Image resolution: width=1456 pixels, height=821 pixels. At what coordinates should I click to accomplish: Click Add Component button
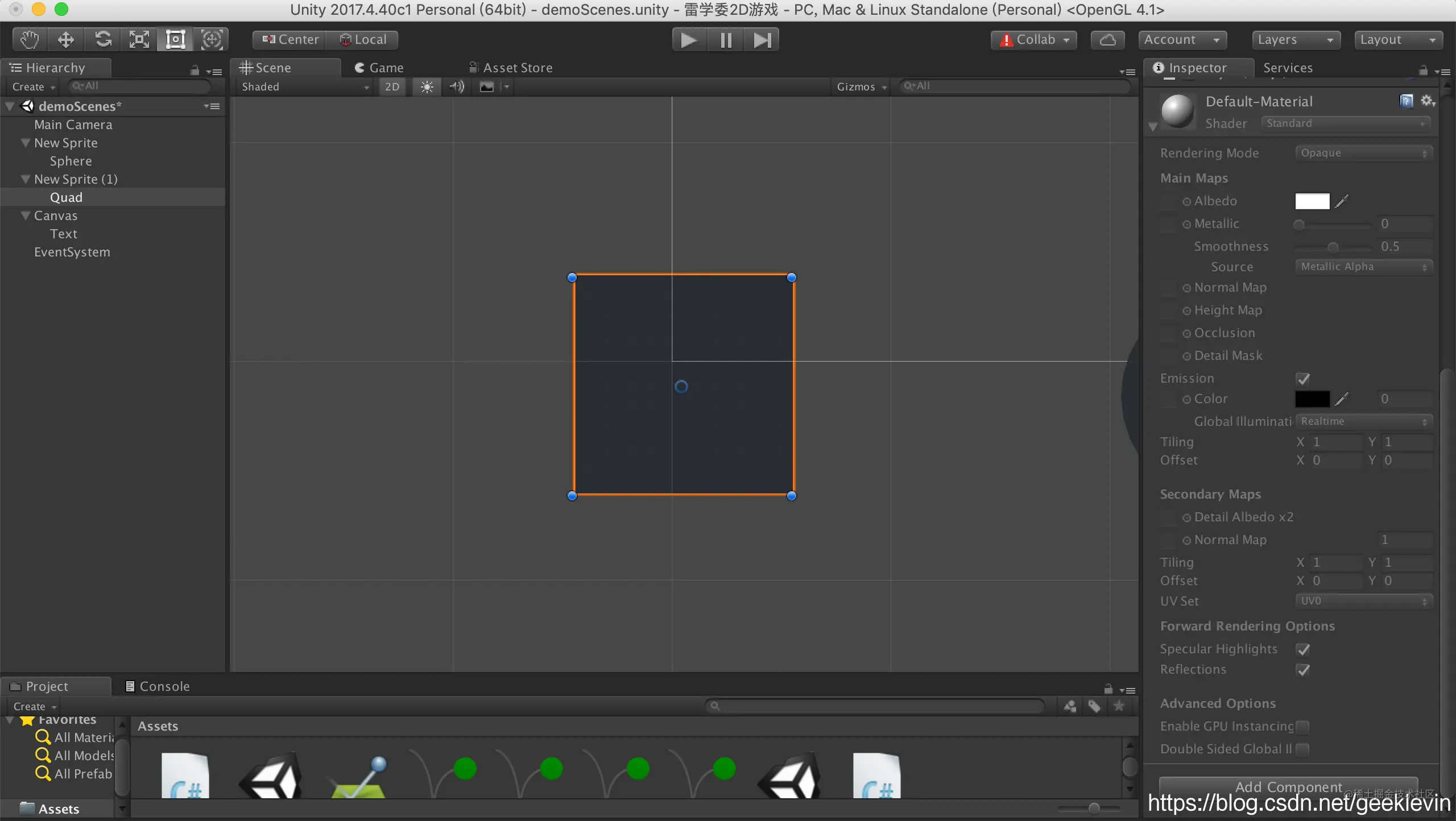point(1288,787)
